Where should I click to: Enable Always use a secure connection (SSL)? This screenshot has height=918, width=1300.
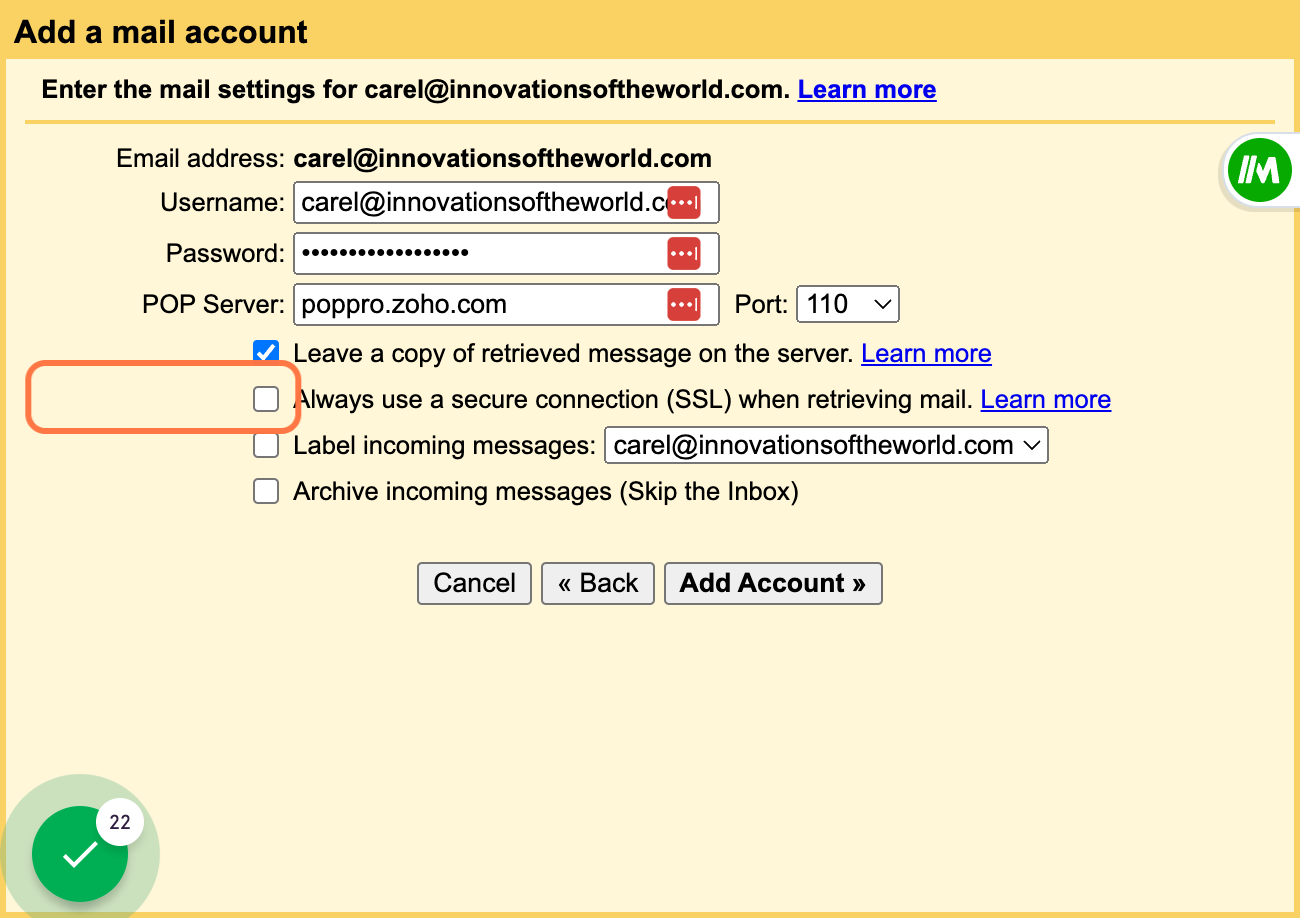coord(266,399)
